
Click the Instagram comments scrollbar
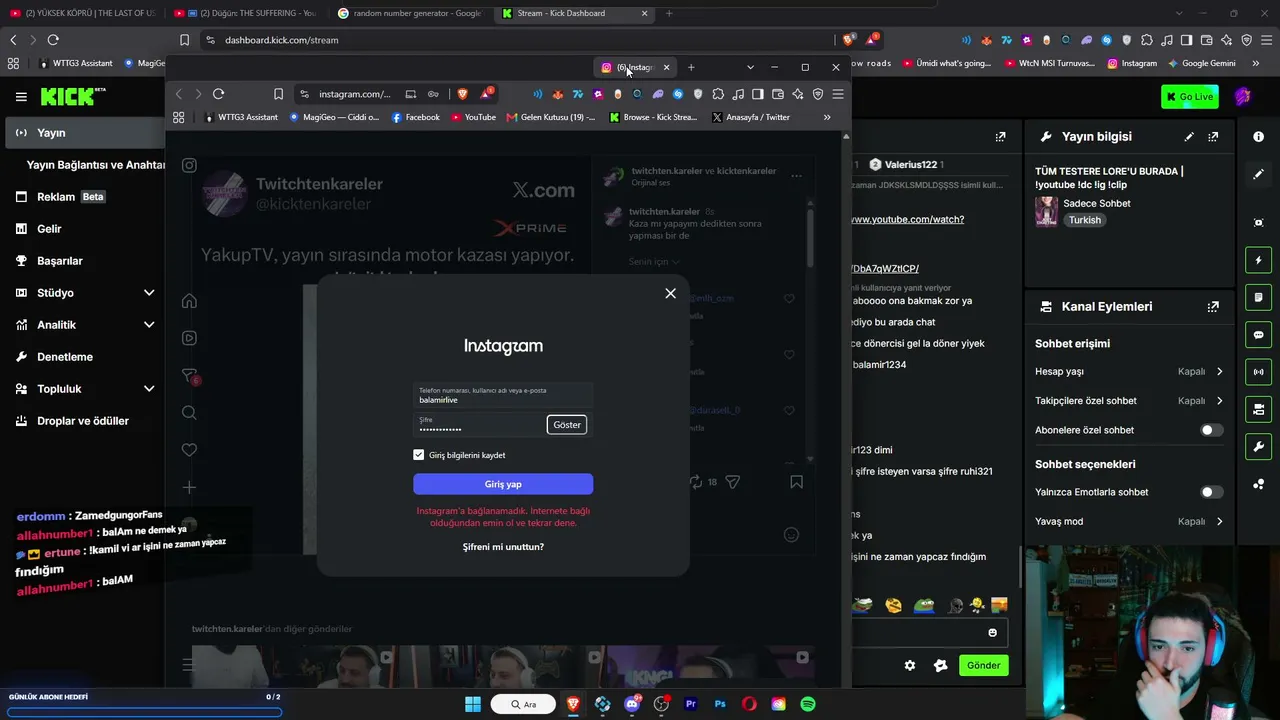[809, 237]
